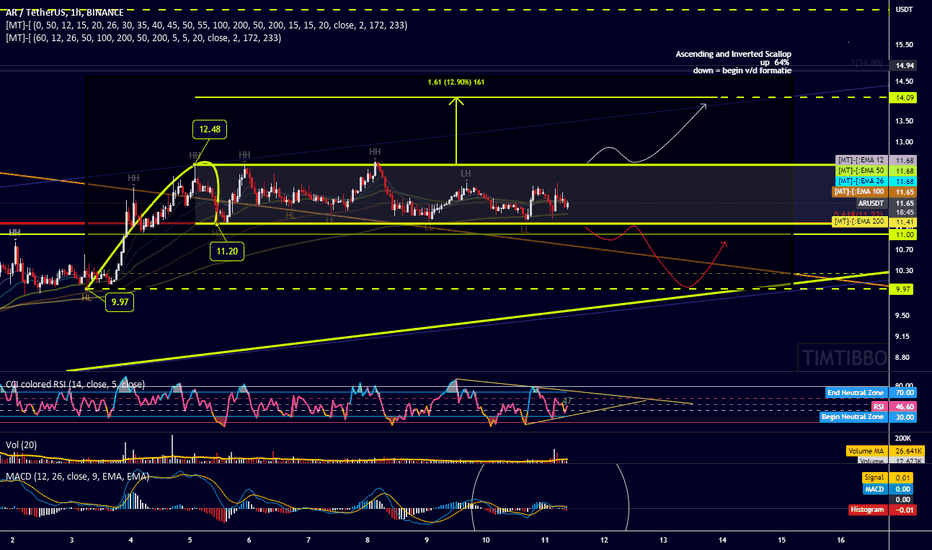Click date 14 on the time axis
Screen dimensions: 932x550
coord(723,540)
